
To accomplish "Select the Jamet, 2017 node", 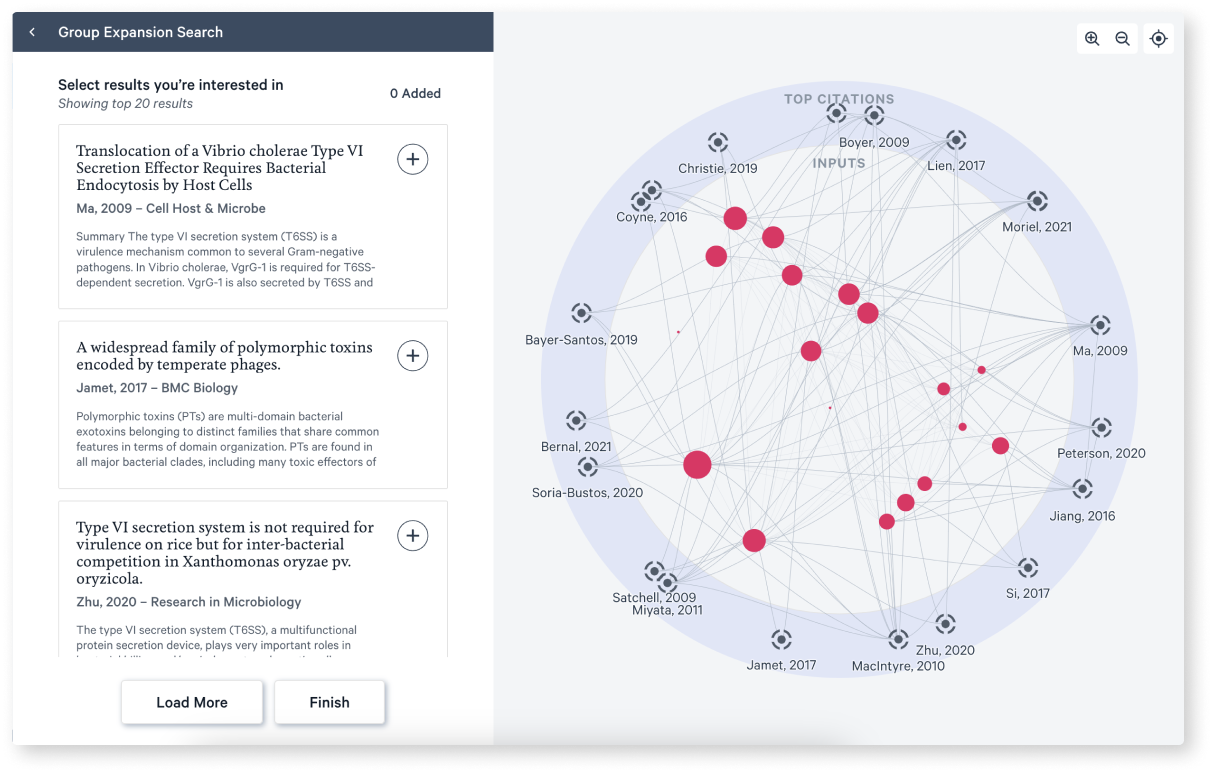I will click(x=781, y=637).
